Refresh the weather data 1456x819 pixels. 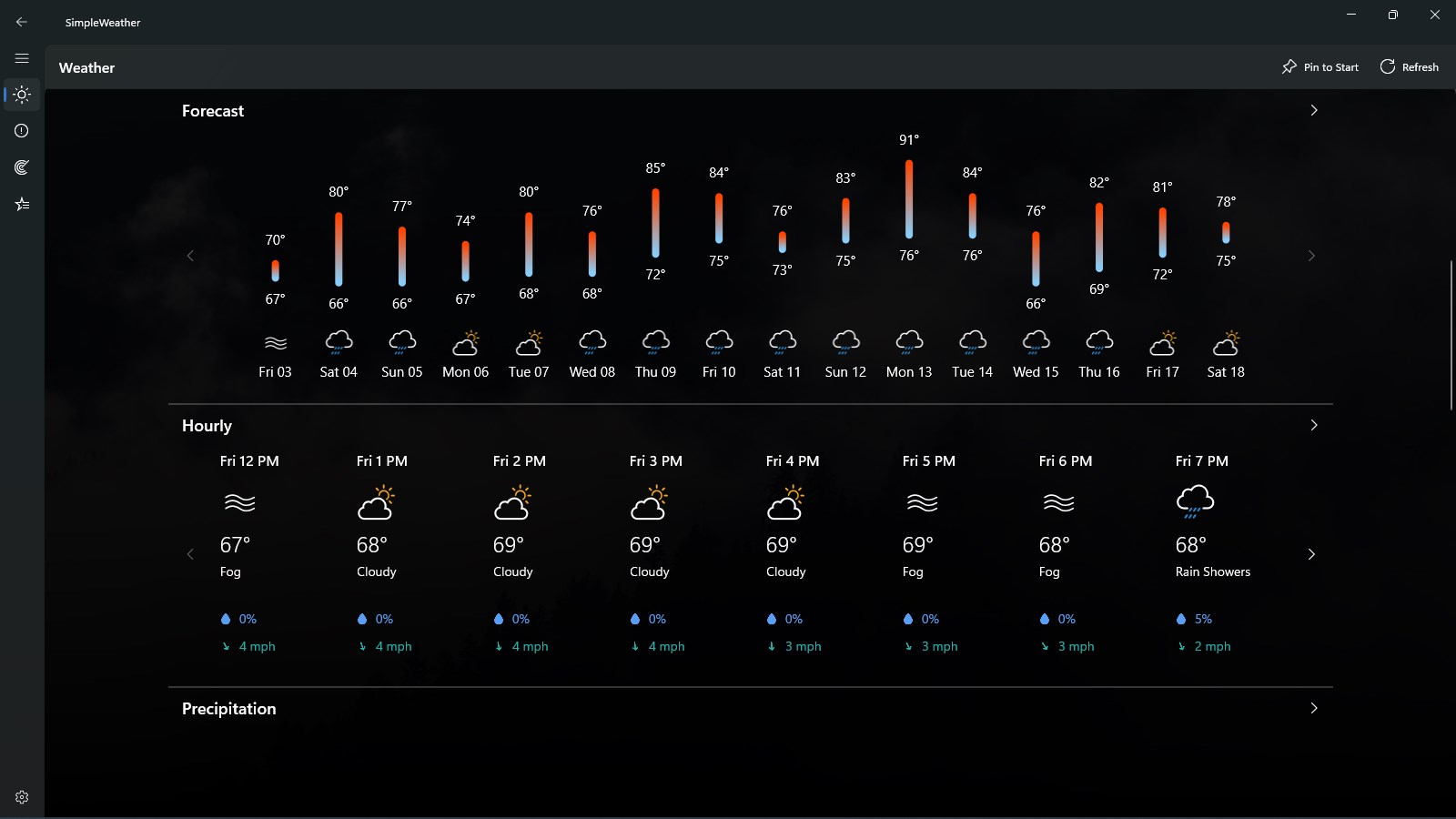(x=1409, y=66)
